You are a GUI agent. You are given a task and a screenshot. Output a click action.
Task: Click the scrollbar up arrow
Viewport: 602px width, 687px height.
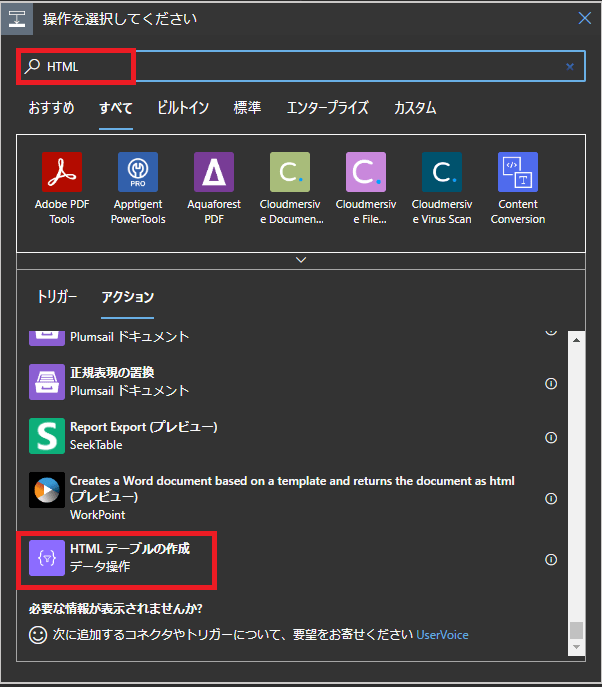[x=577, y=340]
